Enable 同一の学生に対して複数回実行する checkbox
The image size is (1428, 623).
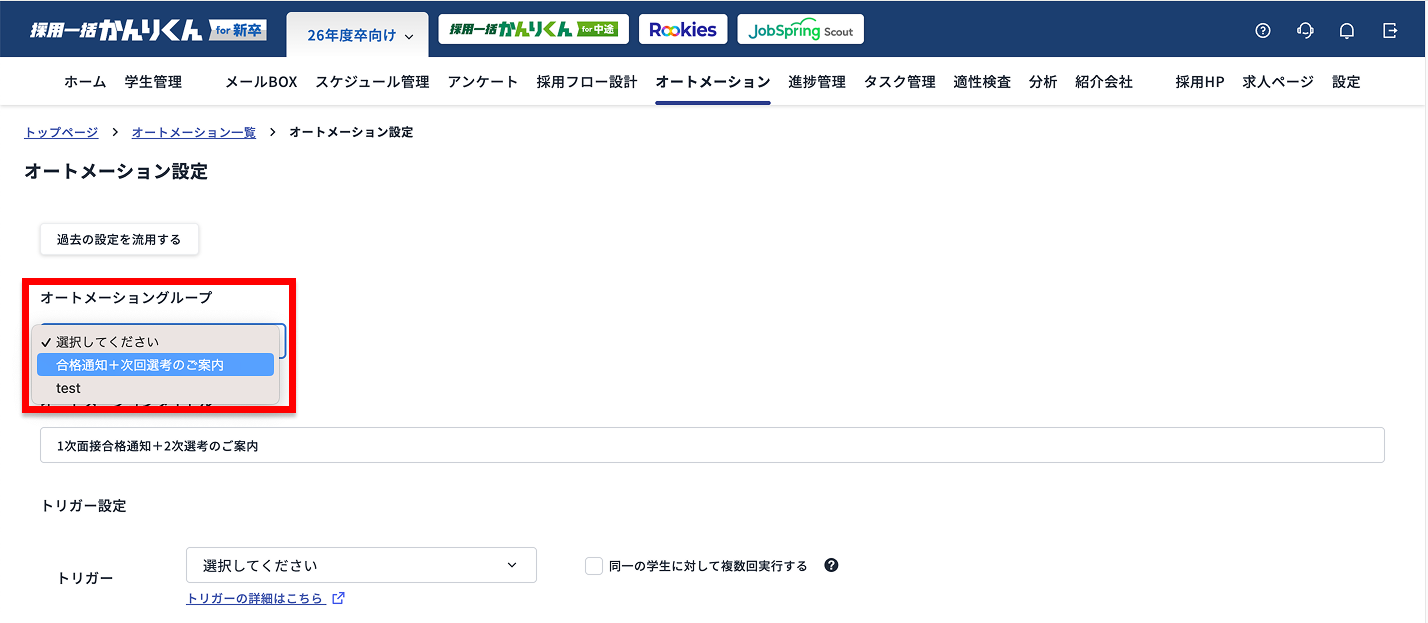point(592,565)
